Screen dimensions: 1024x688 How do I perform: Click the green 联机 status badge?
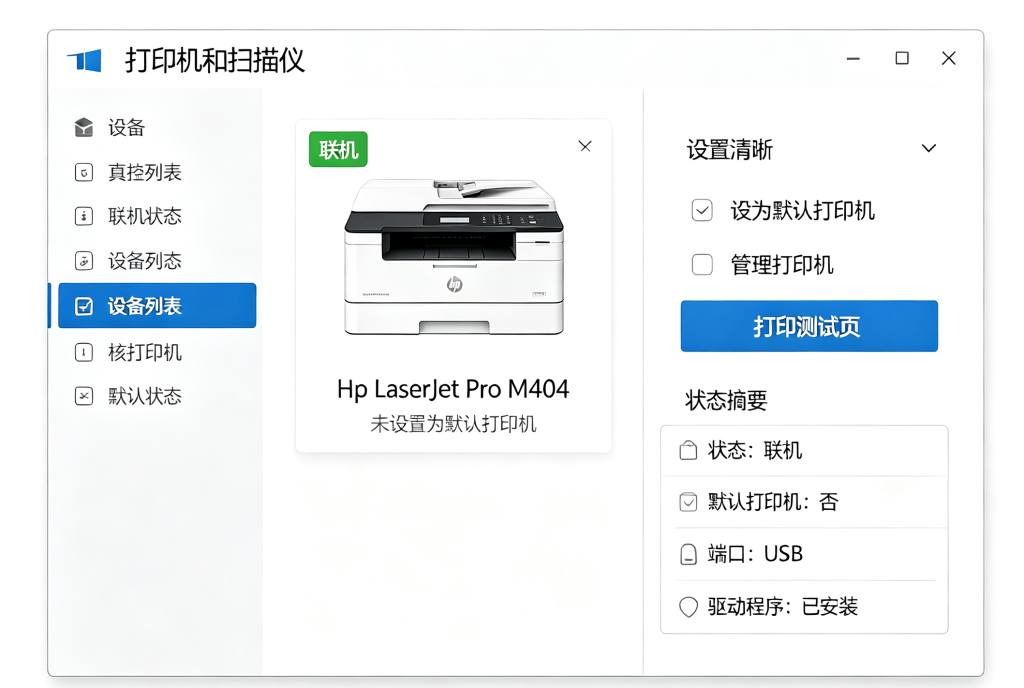click(x=338, y=149)
